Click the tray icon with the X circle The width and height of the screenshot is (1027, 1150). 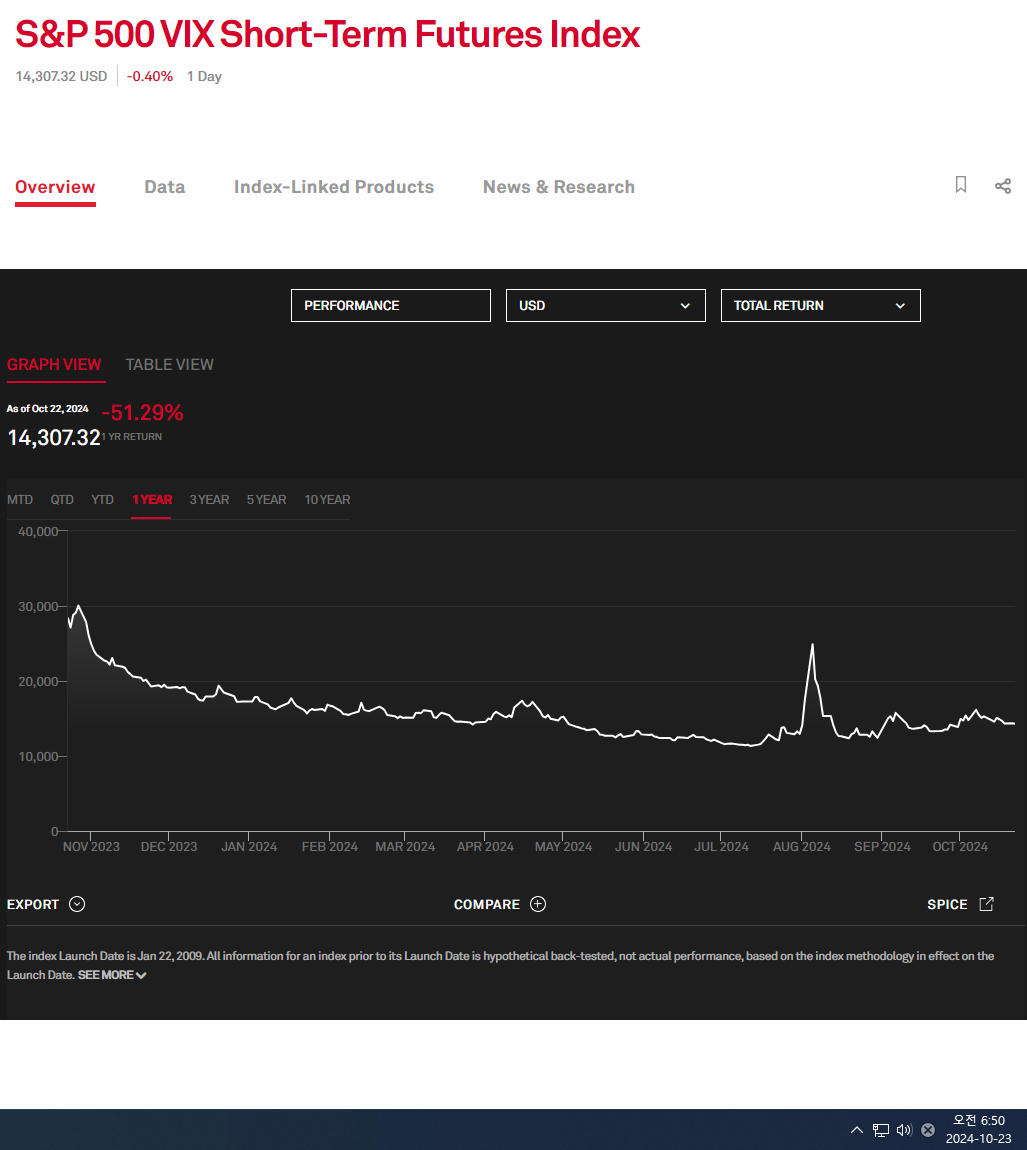pyautogui.click(x=928, y=1130)
